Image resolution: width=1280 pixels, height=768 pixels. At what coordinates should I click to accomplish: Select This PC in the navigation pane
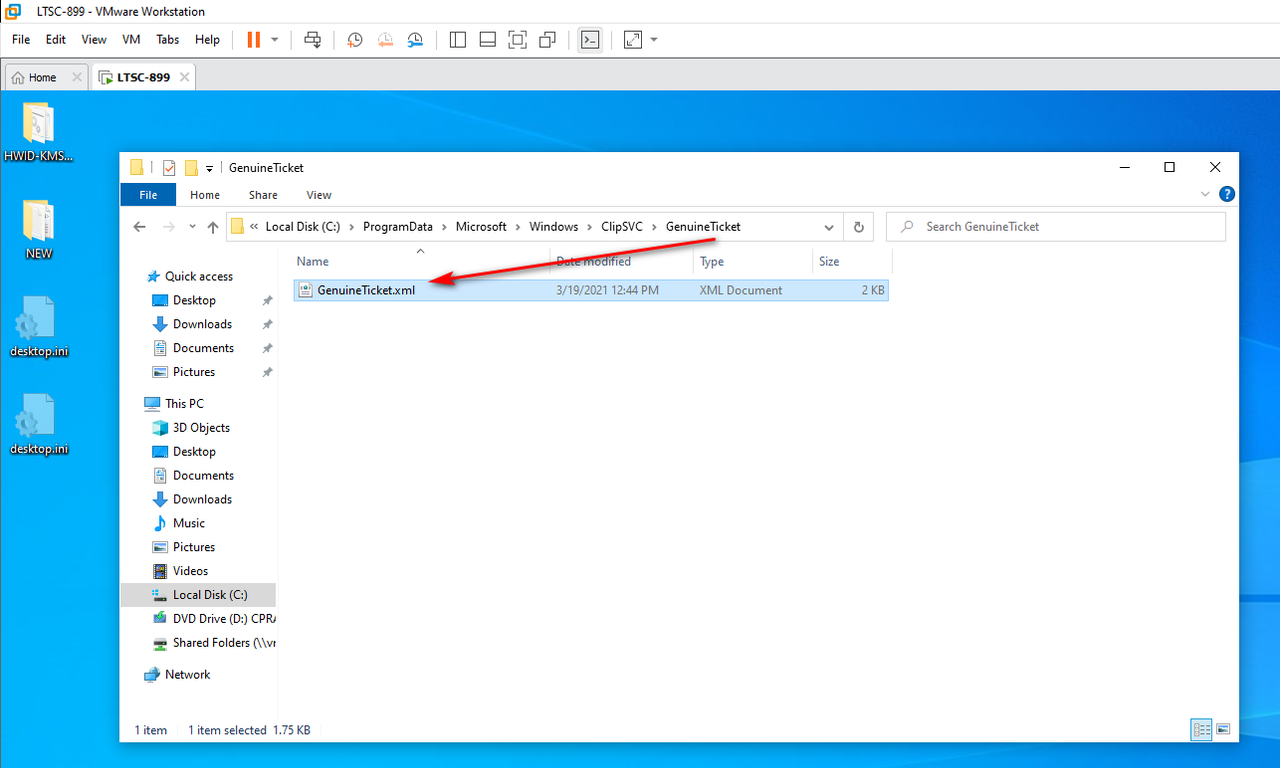[184, 403]
